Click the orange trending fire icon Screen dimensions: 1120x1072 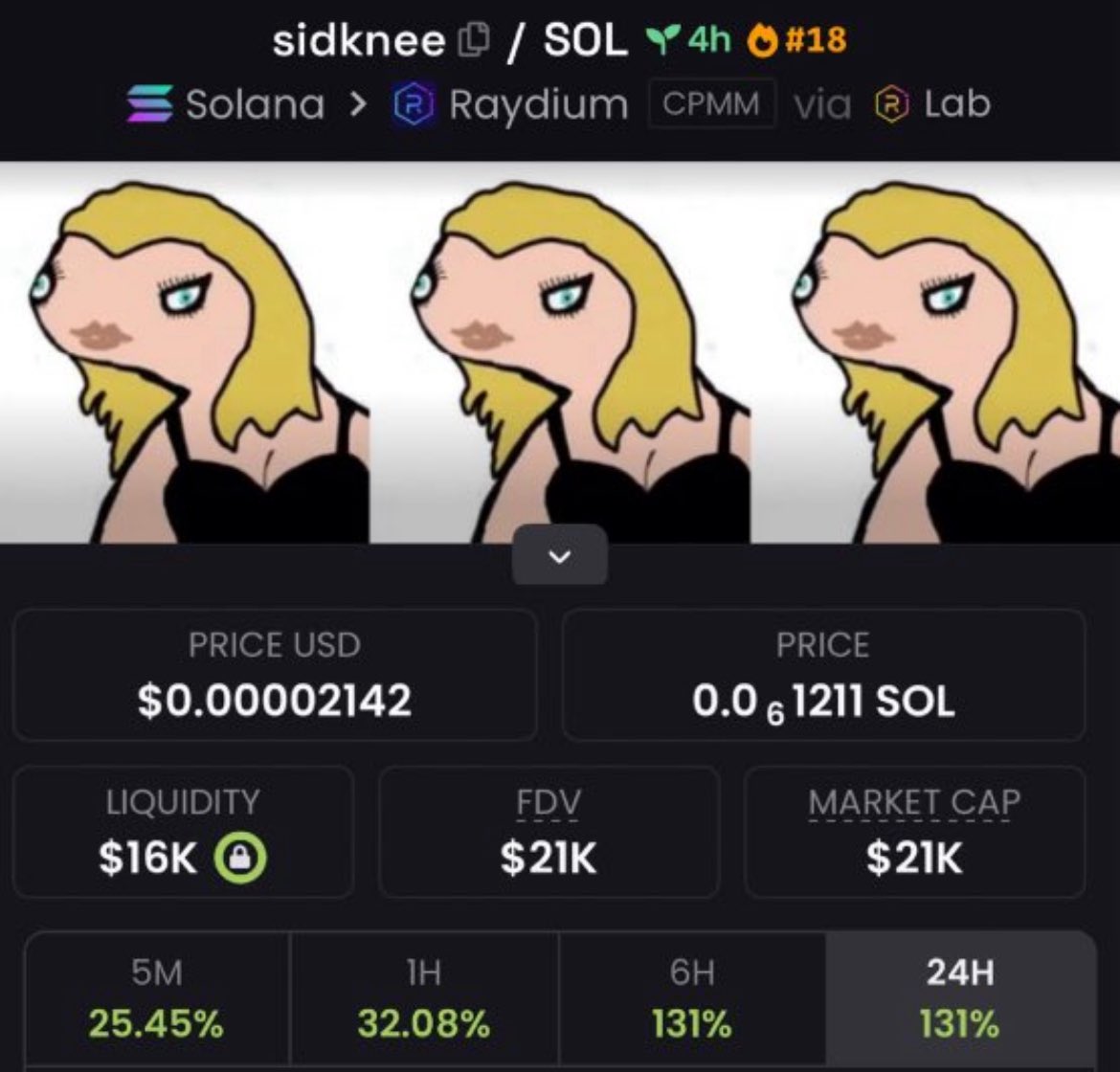pyautogui.click(x=761, y=40)
